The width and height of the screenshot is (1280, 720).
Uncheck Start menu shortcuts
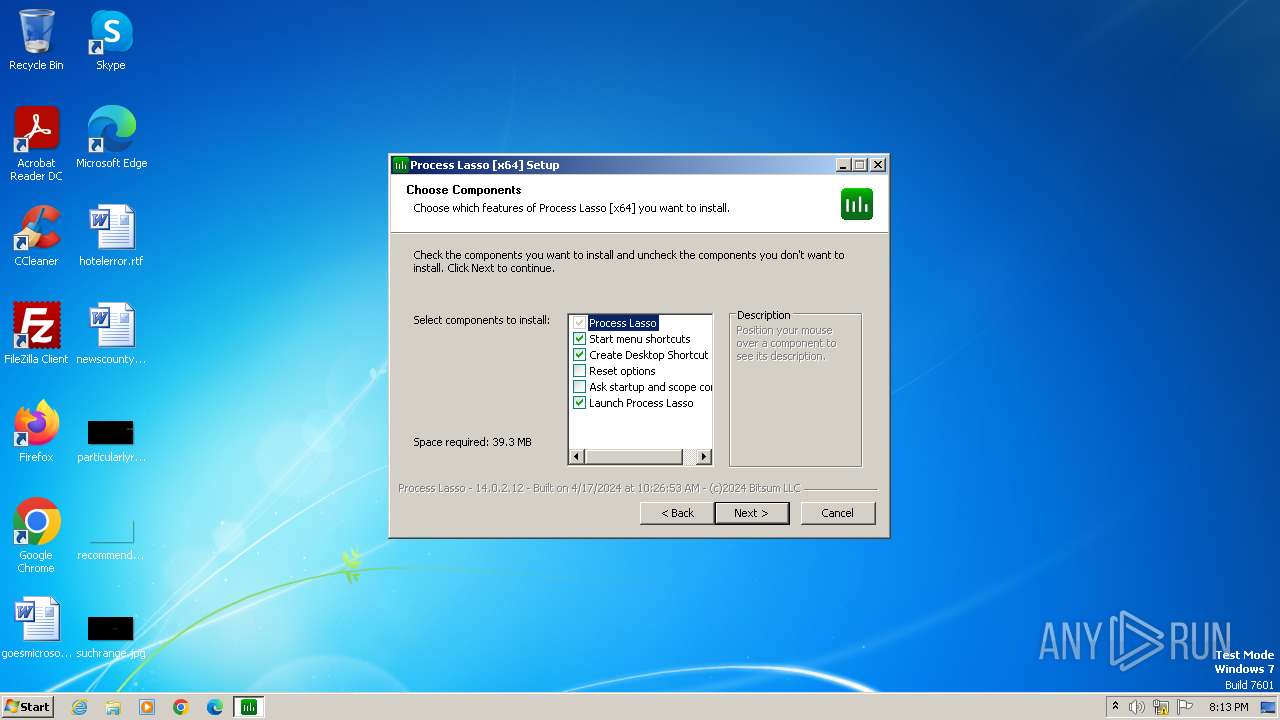579,339
